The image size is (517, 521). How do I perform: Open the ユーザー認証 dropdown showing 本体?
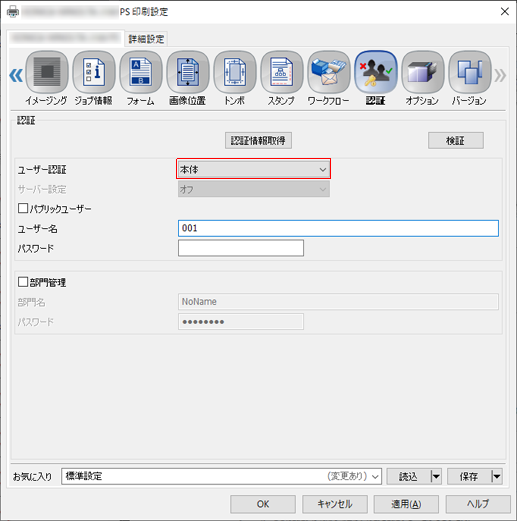point(253,169)
